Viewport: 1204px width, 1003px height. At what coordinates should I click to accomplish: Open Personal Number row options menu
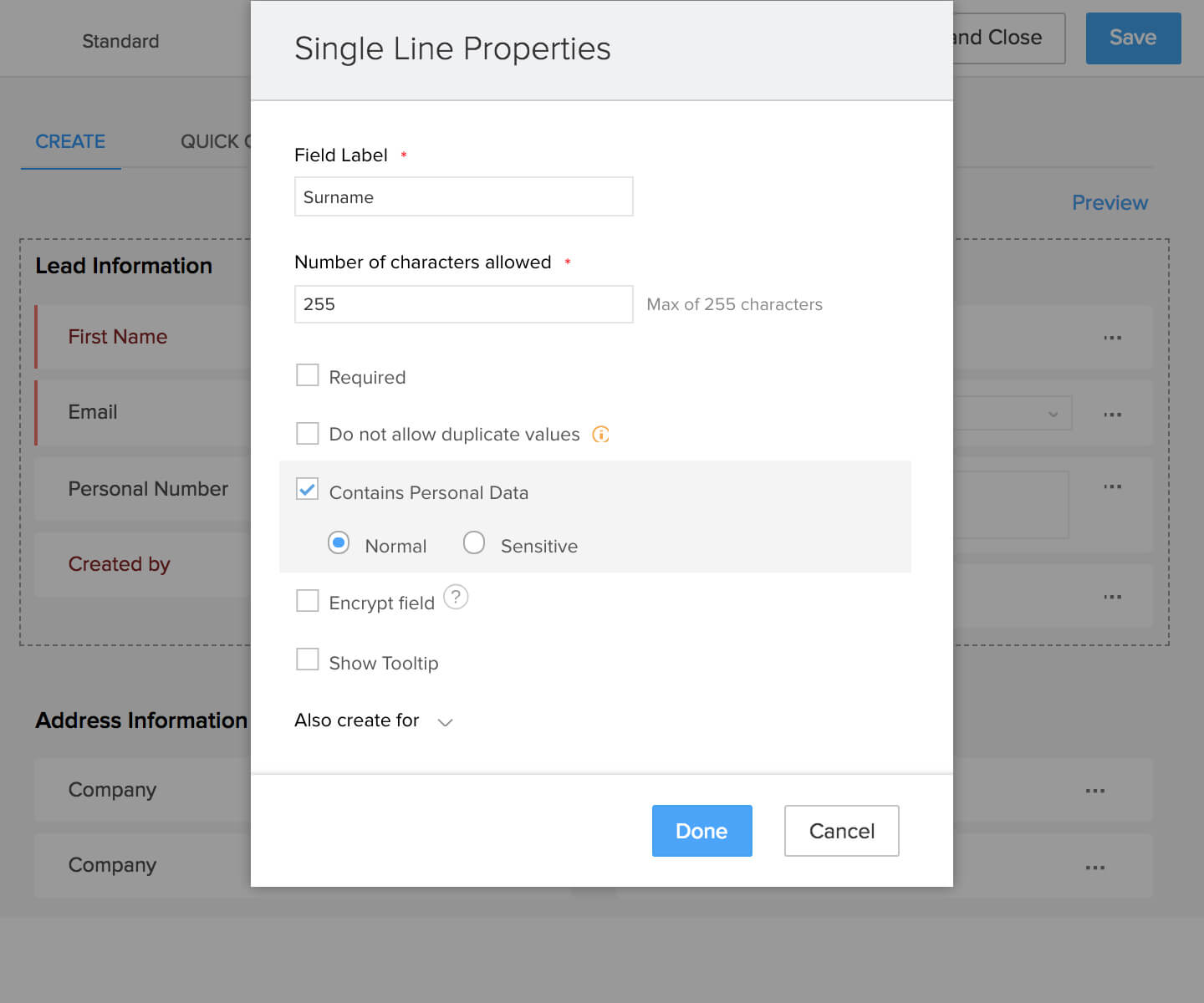1112,486
